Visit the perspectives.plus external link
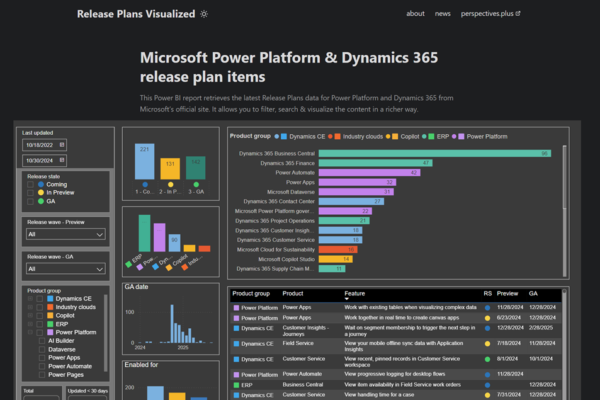Image resolution: width=600 pixels, height=400 pixels. tap(490, 14)
